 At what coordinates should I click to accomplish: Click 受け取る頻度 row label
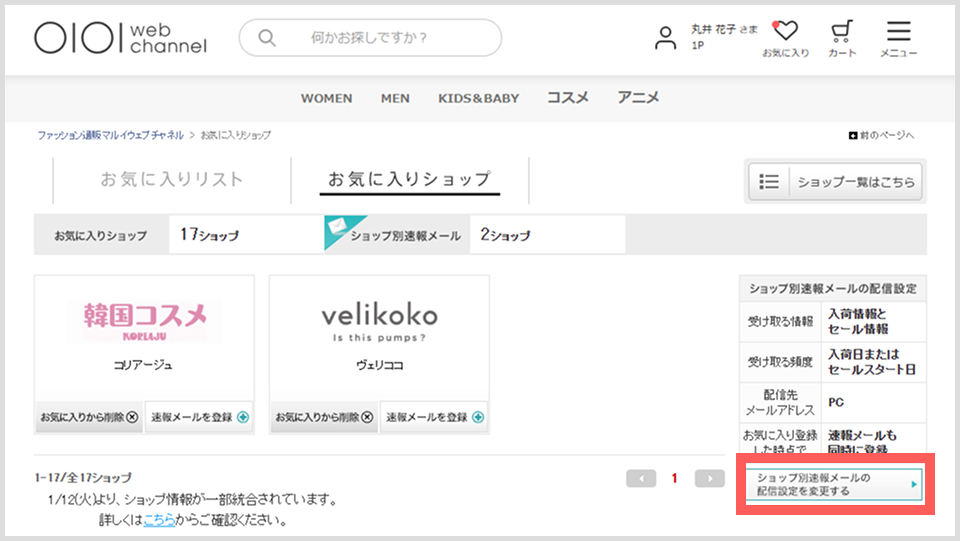point(780,362)
